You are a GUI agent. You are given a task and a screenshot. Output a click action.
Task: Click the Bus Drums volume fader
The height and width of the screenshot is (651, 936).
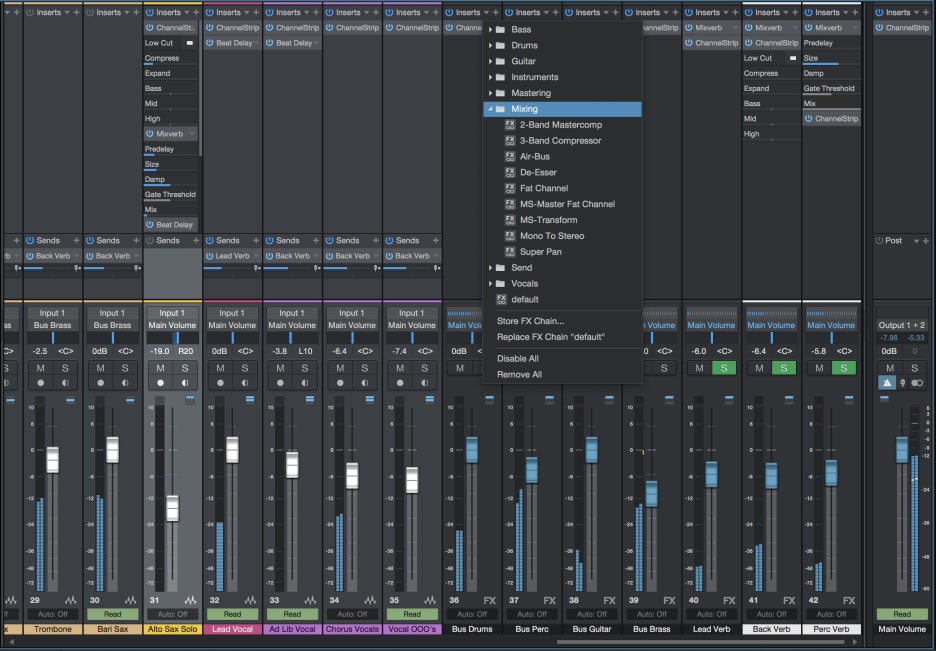472,450
